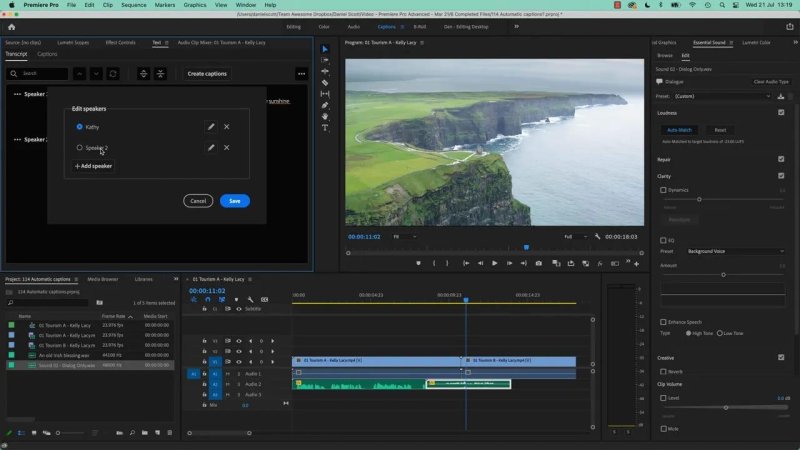Open program monitor settings wrench
Viewport: 800px width, 450px height.
pos(597,236)
